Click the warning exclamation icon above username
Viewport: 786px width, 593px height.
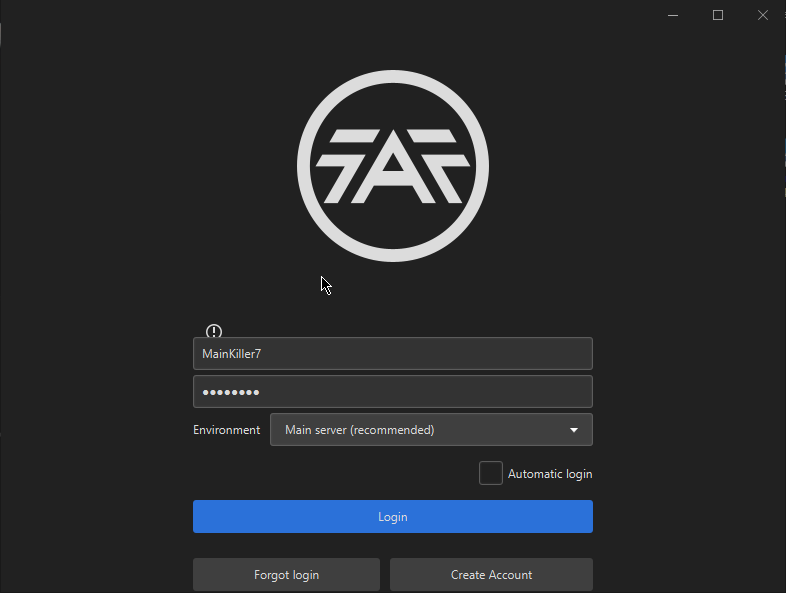point(214,331)
